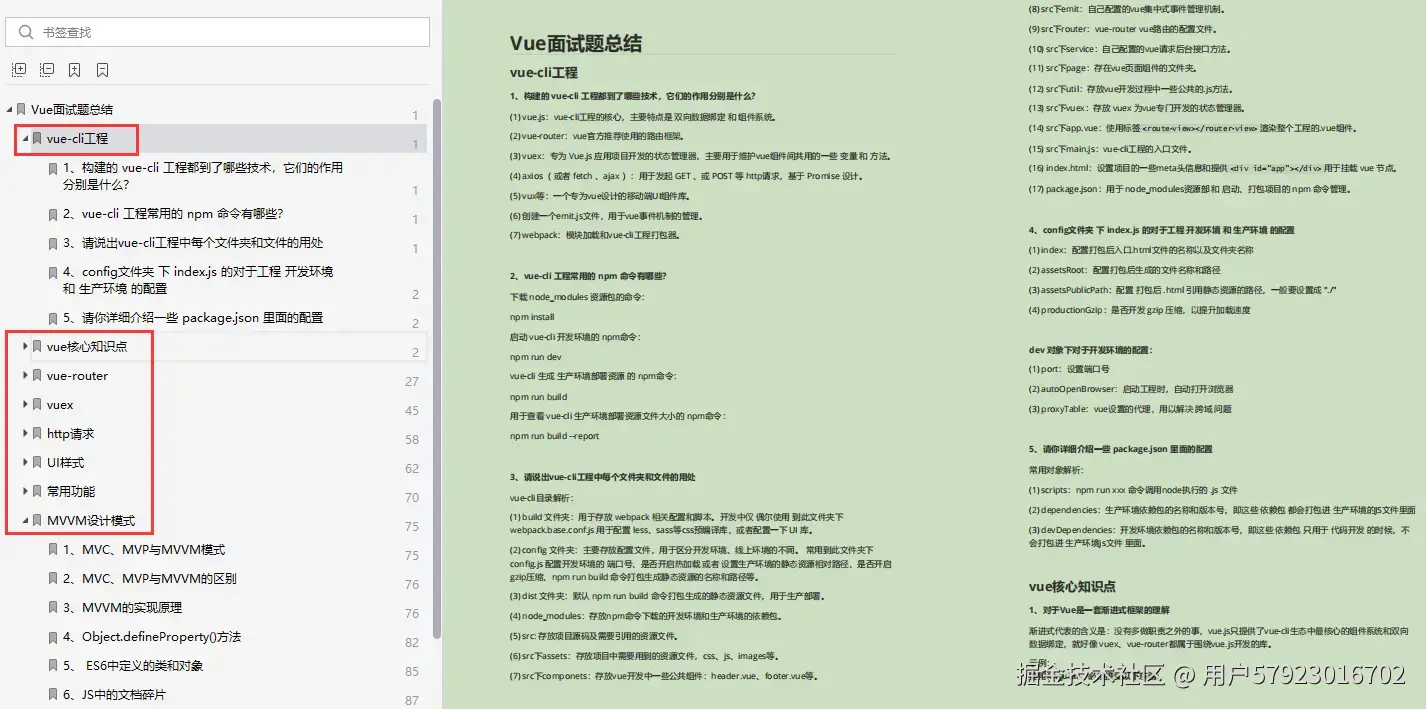This screenshot has width=1426, height=709.
Task: Go to the vue-router bookmark label
Action: [x=77, y=375]
